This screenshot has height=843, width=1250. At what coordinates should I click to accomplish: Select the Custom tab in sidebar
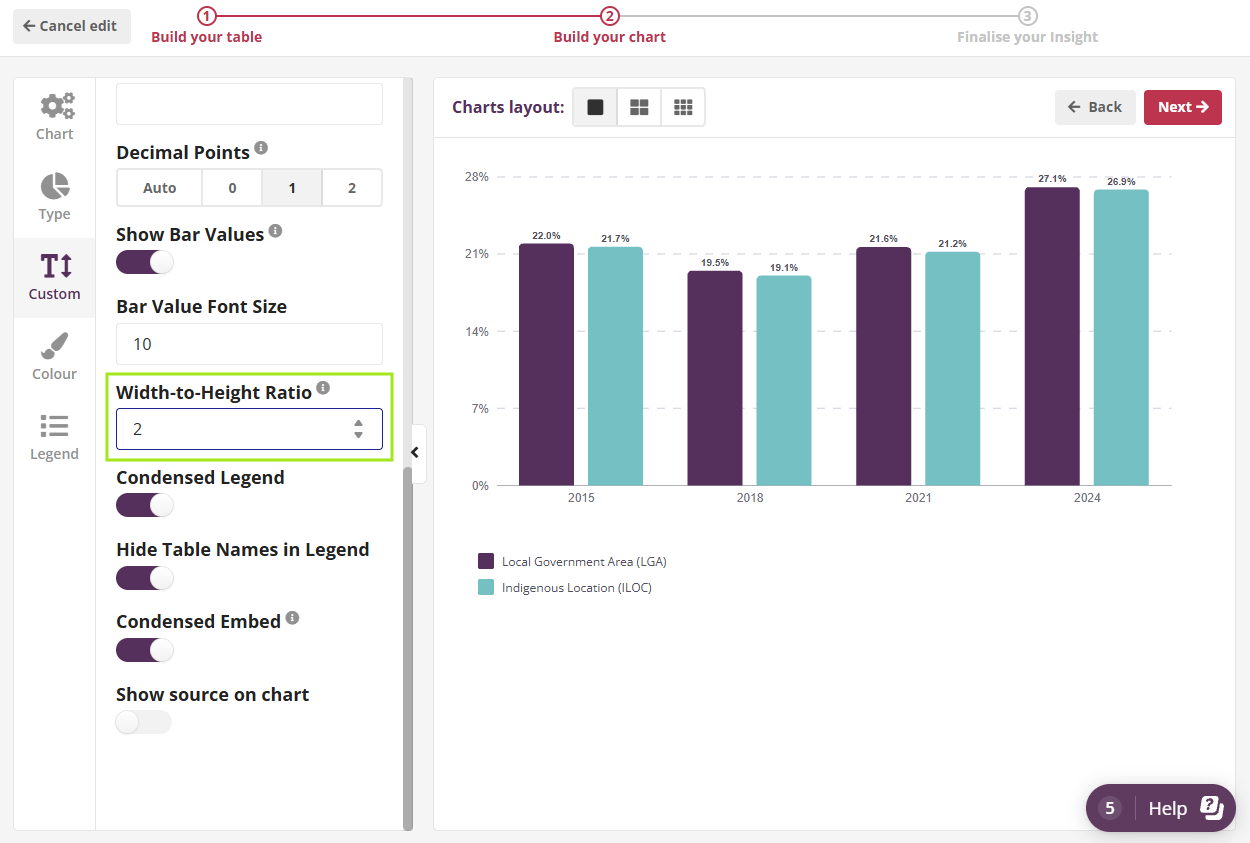(55, 277)
